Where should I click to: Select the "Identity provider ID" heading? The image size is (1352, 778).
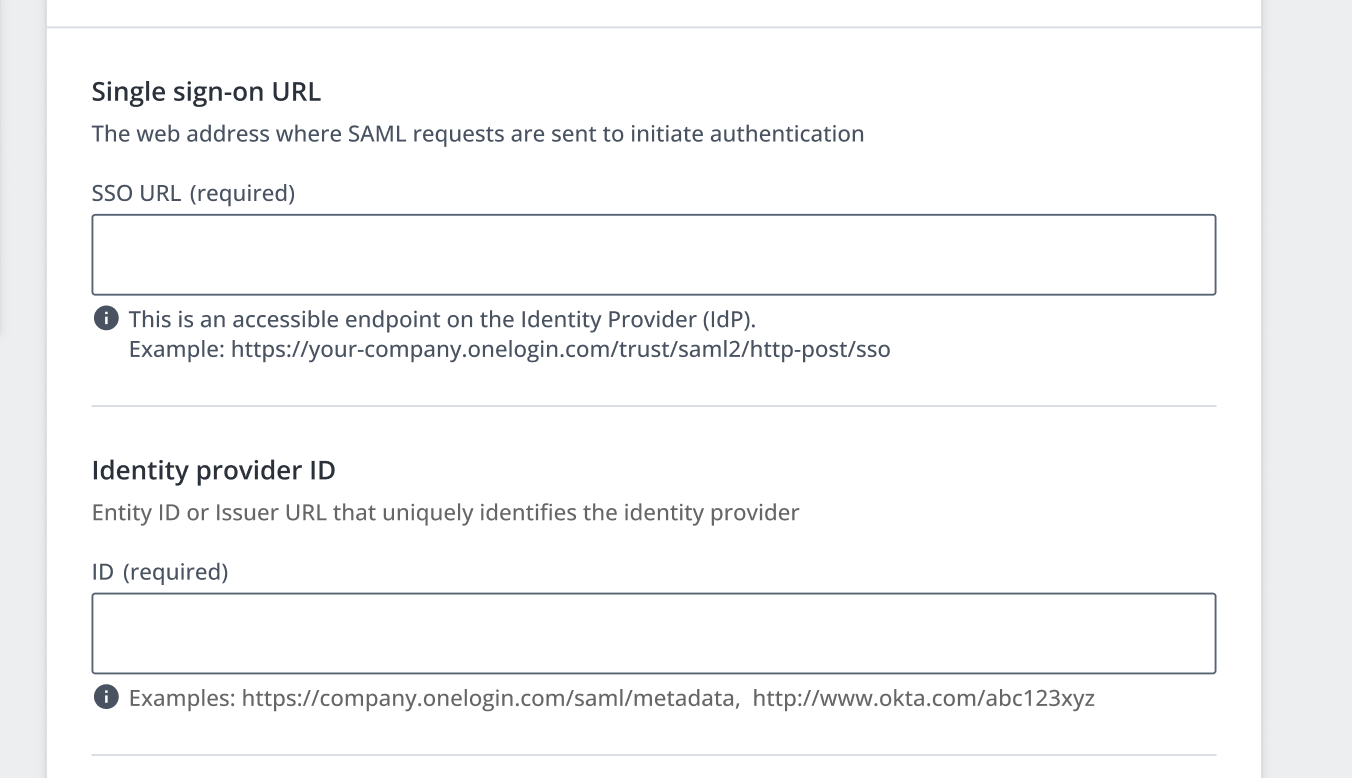tap(213, 470)
